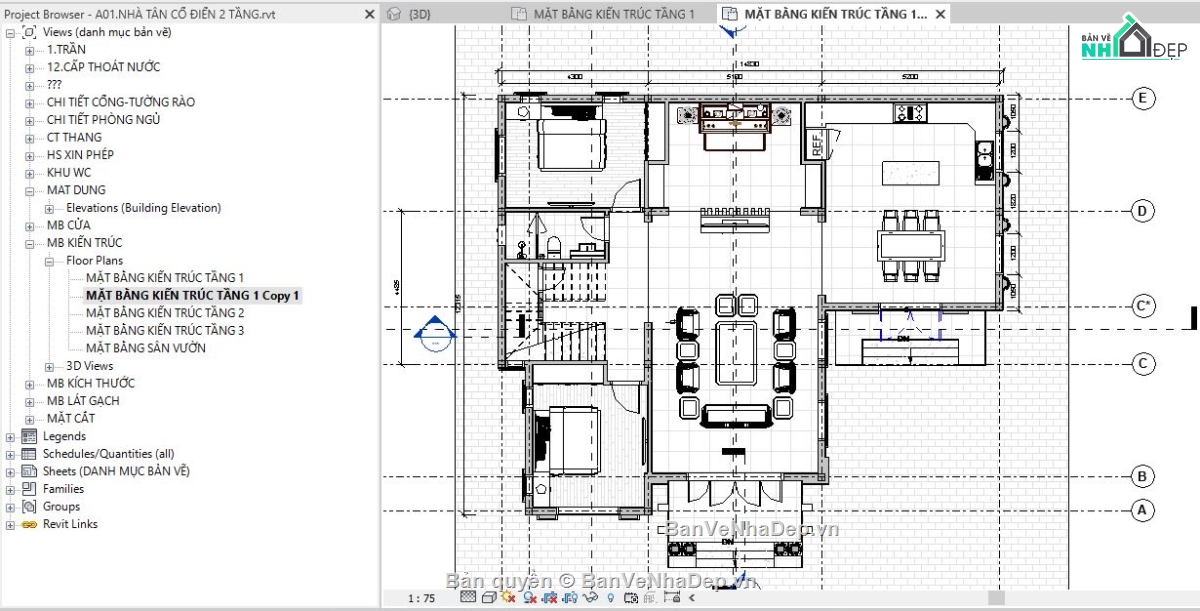Image resolution: width=1200 pixels, height=611 pixels.
Task: Open the 1:75 scale selector
Action: (x=421, y=597)
